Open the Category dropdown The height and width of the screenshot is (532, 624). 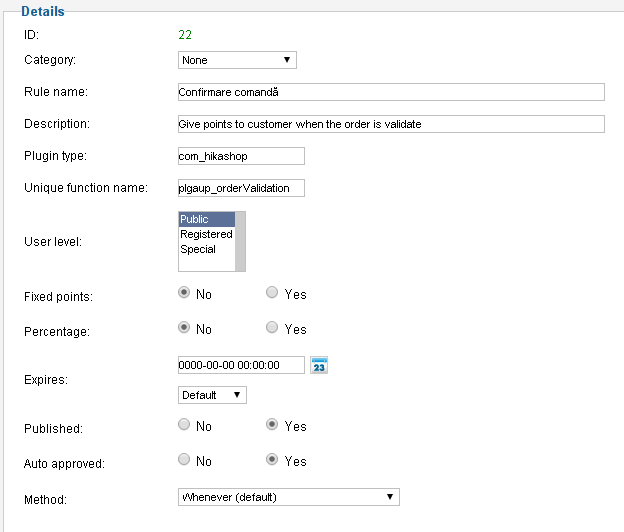click(237, 60)
